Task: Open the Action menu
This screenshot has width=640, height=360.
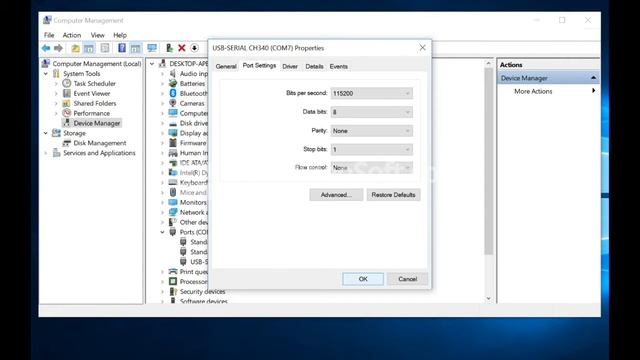Action: pos(72,35)
